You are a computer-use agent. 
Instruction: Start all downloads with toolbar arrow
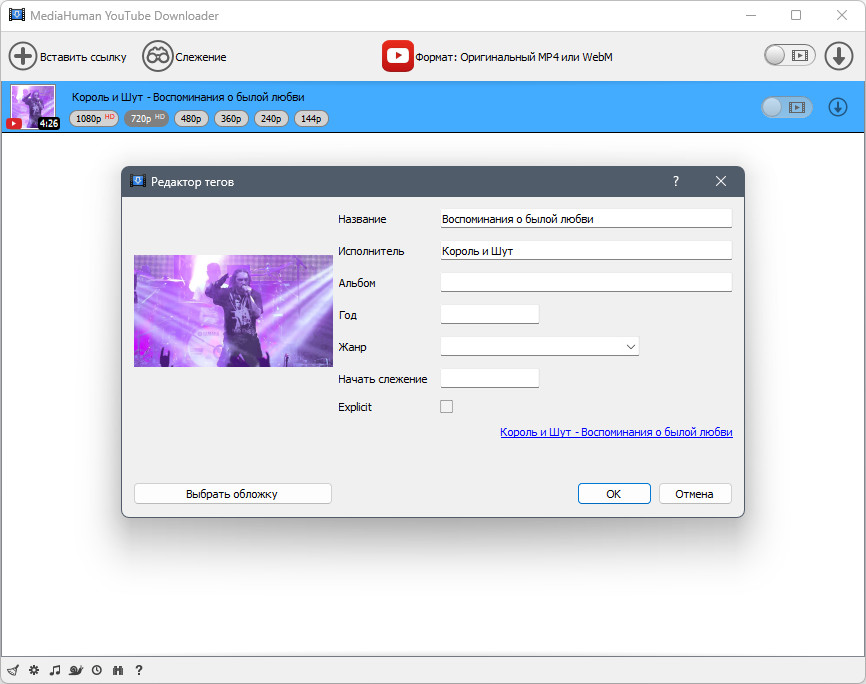click(838, 56)
